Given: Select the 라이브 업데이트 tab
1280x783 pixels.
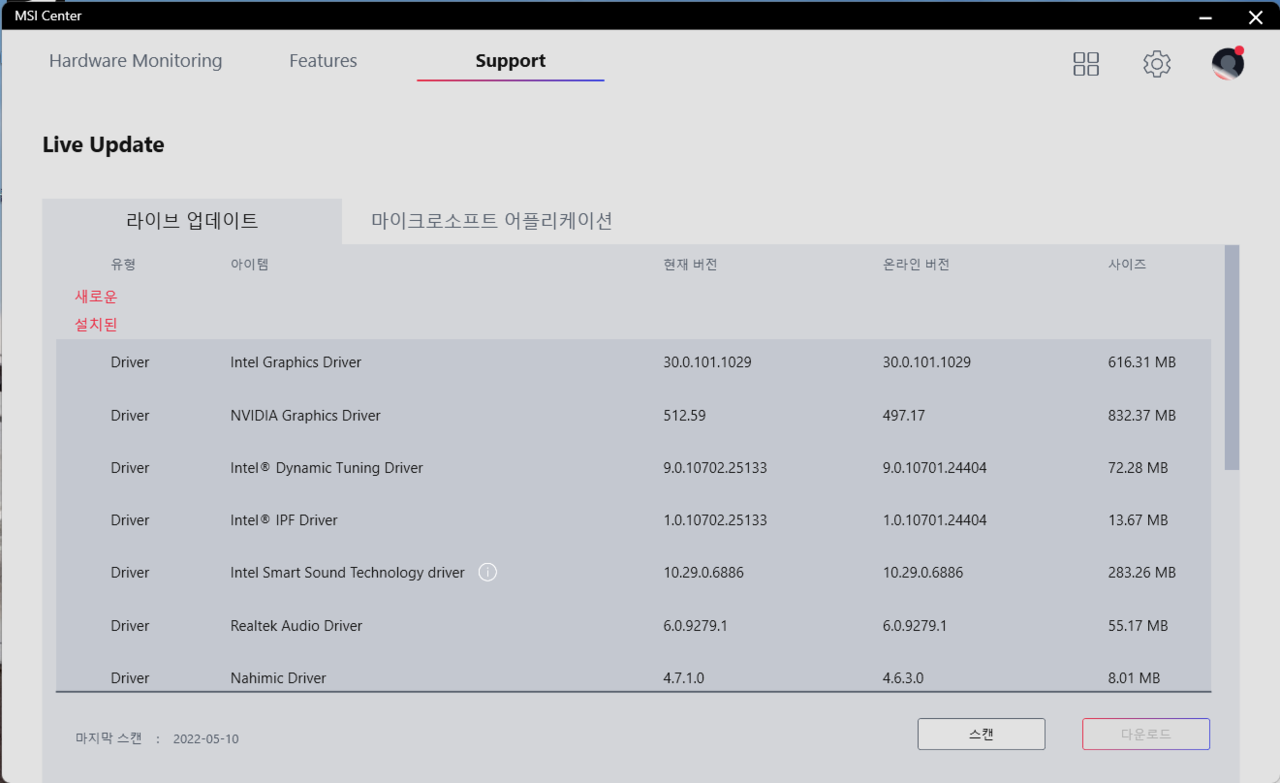Looking at the screenshot, I should click(x=192, y=221).
